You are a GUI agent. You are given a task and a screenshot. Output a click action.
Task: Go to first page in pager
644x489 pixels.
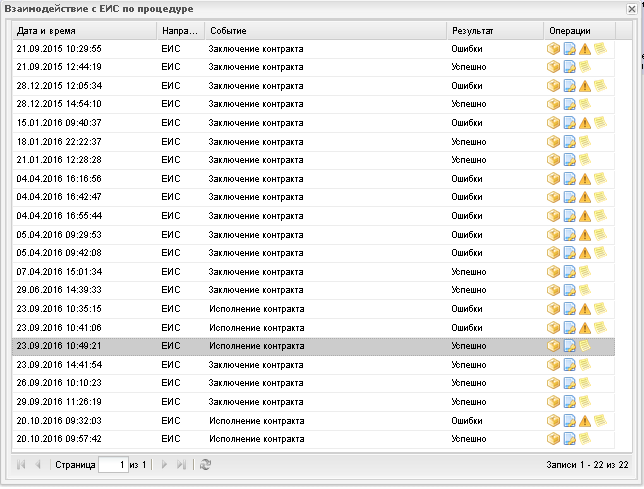(21, 465)
